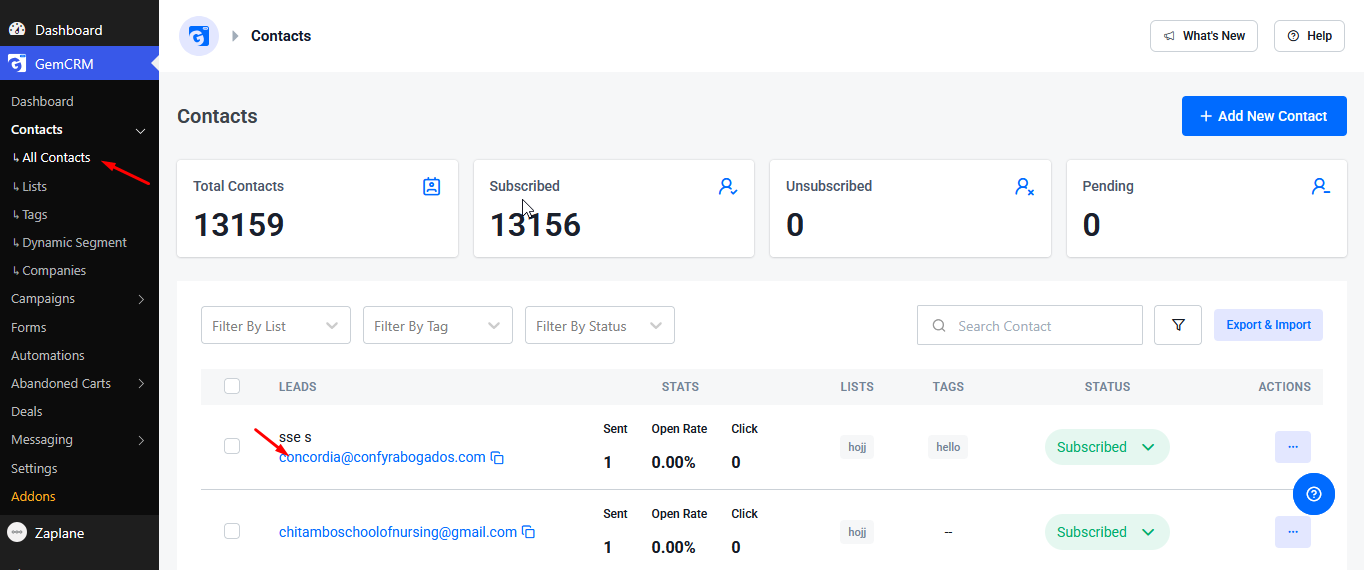The width and height of the screenshot is (1364, 570).
Task: Open Dynamic Segment in sidebar
Action: (74, 242)
